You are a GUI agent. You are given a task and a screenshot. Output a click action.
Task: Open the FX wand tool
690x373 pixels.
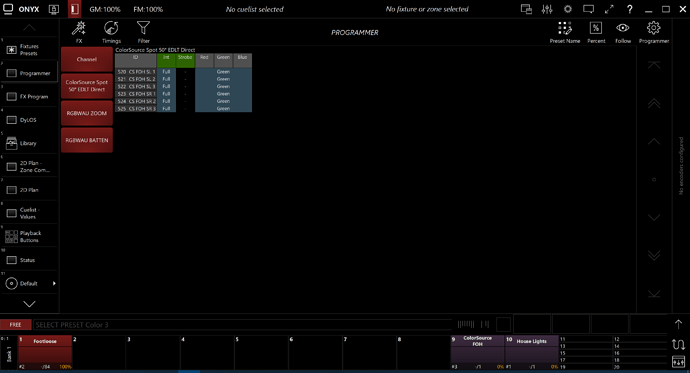(x=79, y=32)
